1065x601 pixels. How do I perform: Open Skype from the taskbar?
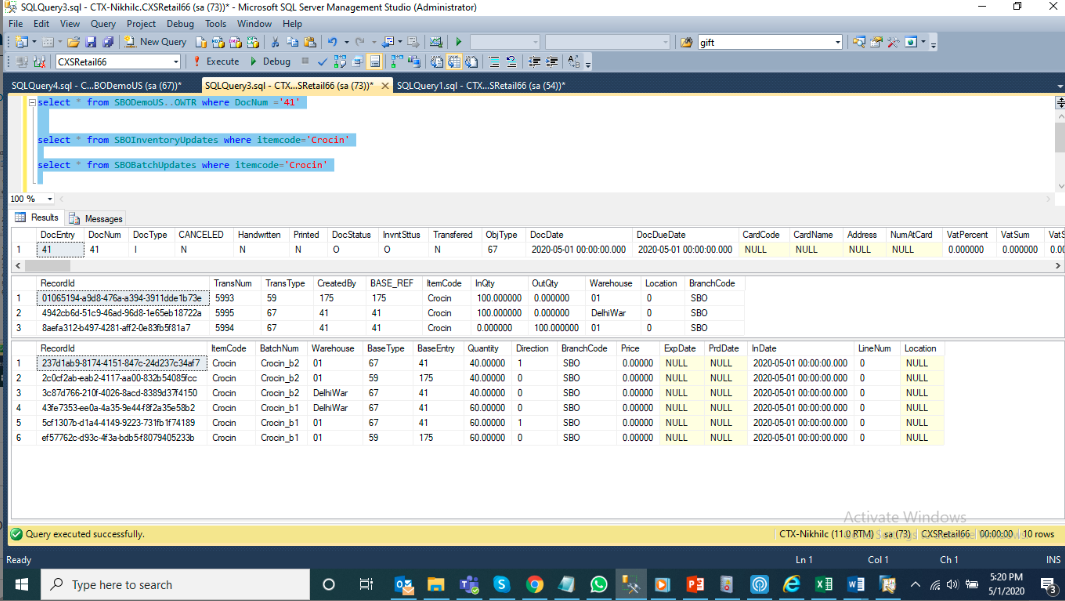[502, 585]
